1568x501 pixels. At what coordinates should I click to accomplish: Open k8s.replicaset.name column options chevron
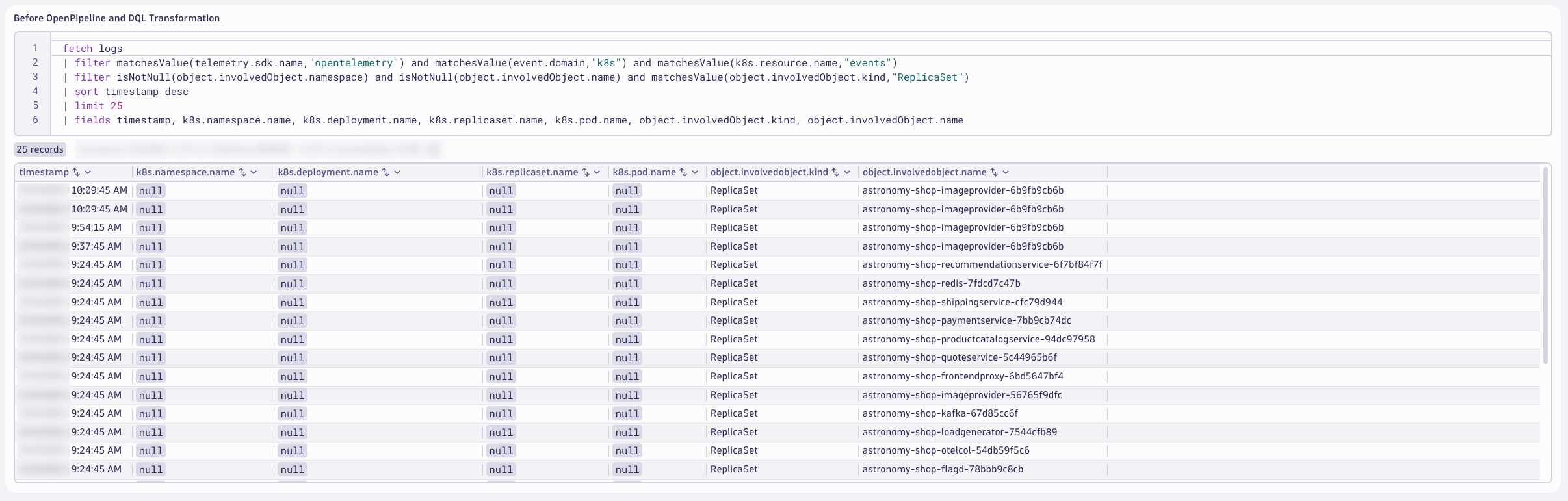tap(597, 172)
